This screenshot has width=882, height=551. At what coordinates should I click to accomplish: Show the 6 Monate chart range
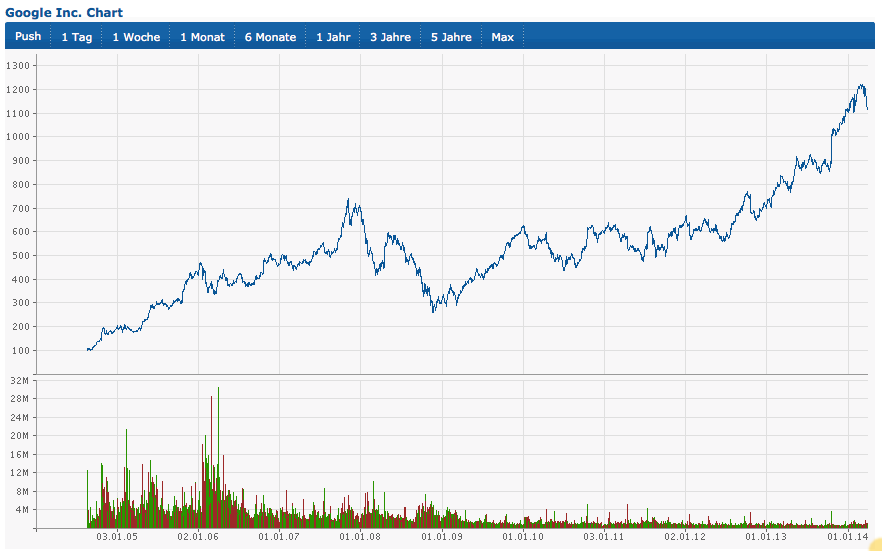(271, 37)
